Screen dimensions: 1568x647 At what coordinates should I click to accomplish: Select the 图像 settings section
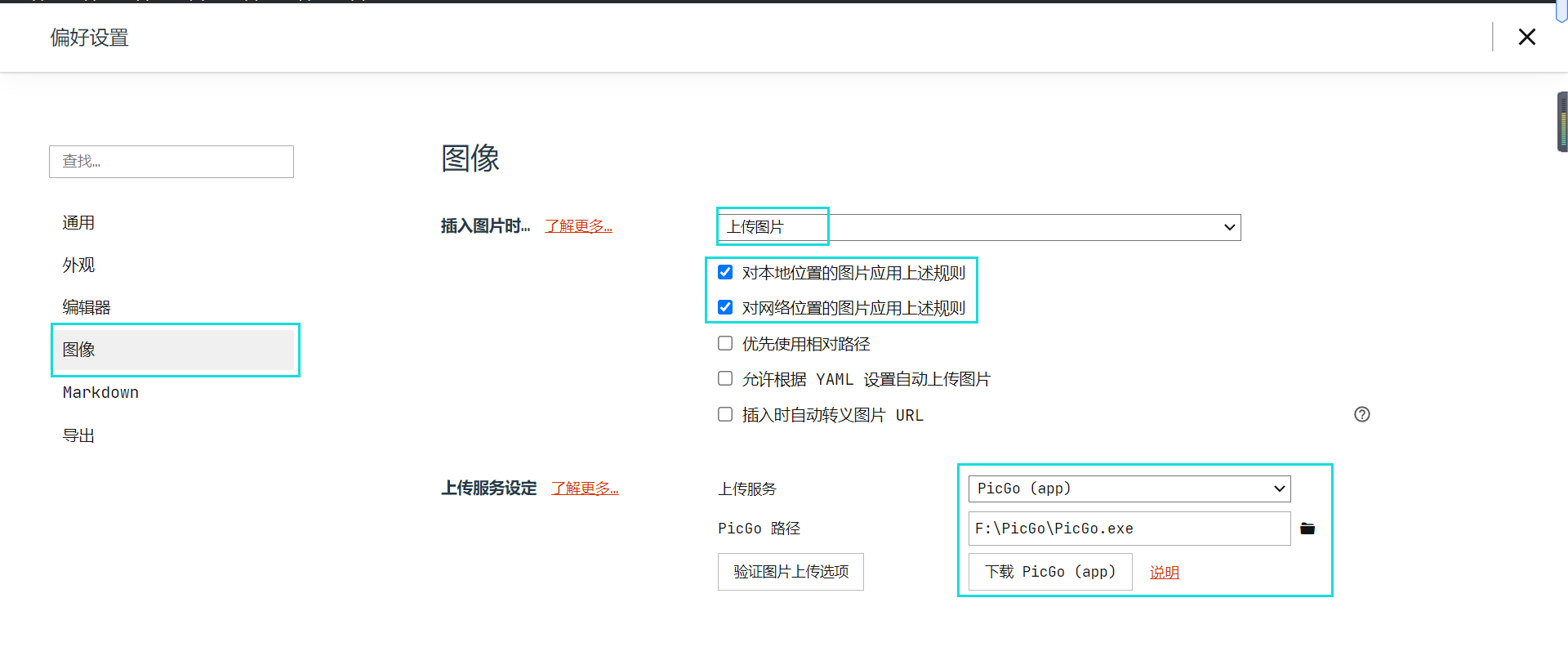coord(173,350)
